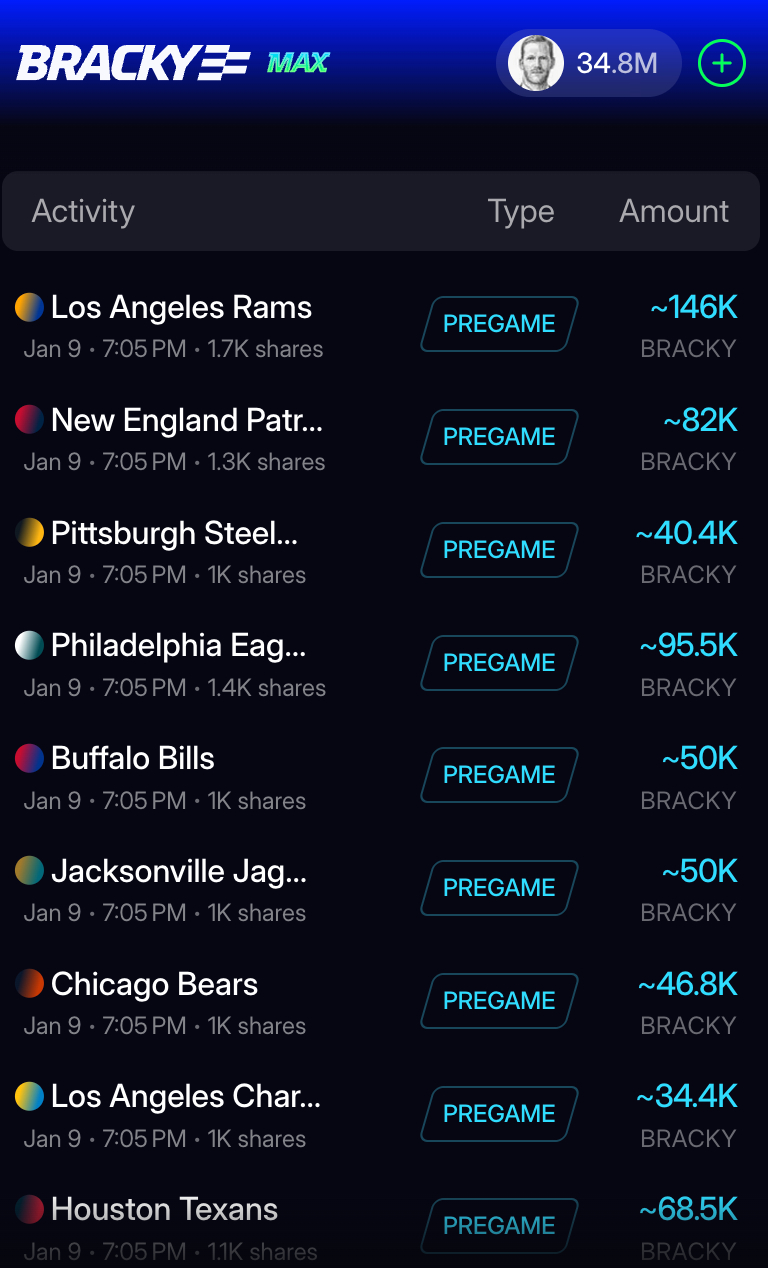The width and height of the screenshot is (768, 1268).
Task: Click the Philadelphia Eagles team icon
Action: pyautogui.click(x=29, y=646)
